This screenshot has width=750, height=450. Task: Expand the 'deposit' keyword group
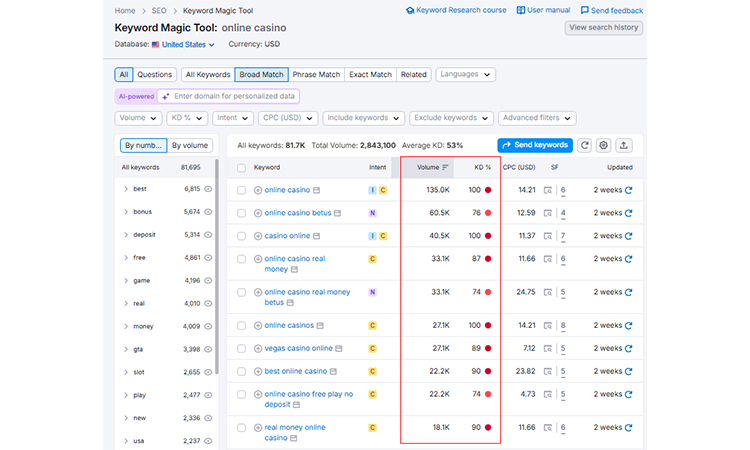[126, 235]
